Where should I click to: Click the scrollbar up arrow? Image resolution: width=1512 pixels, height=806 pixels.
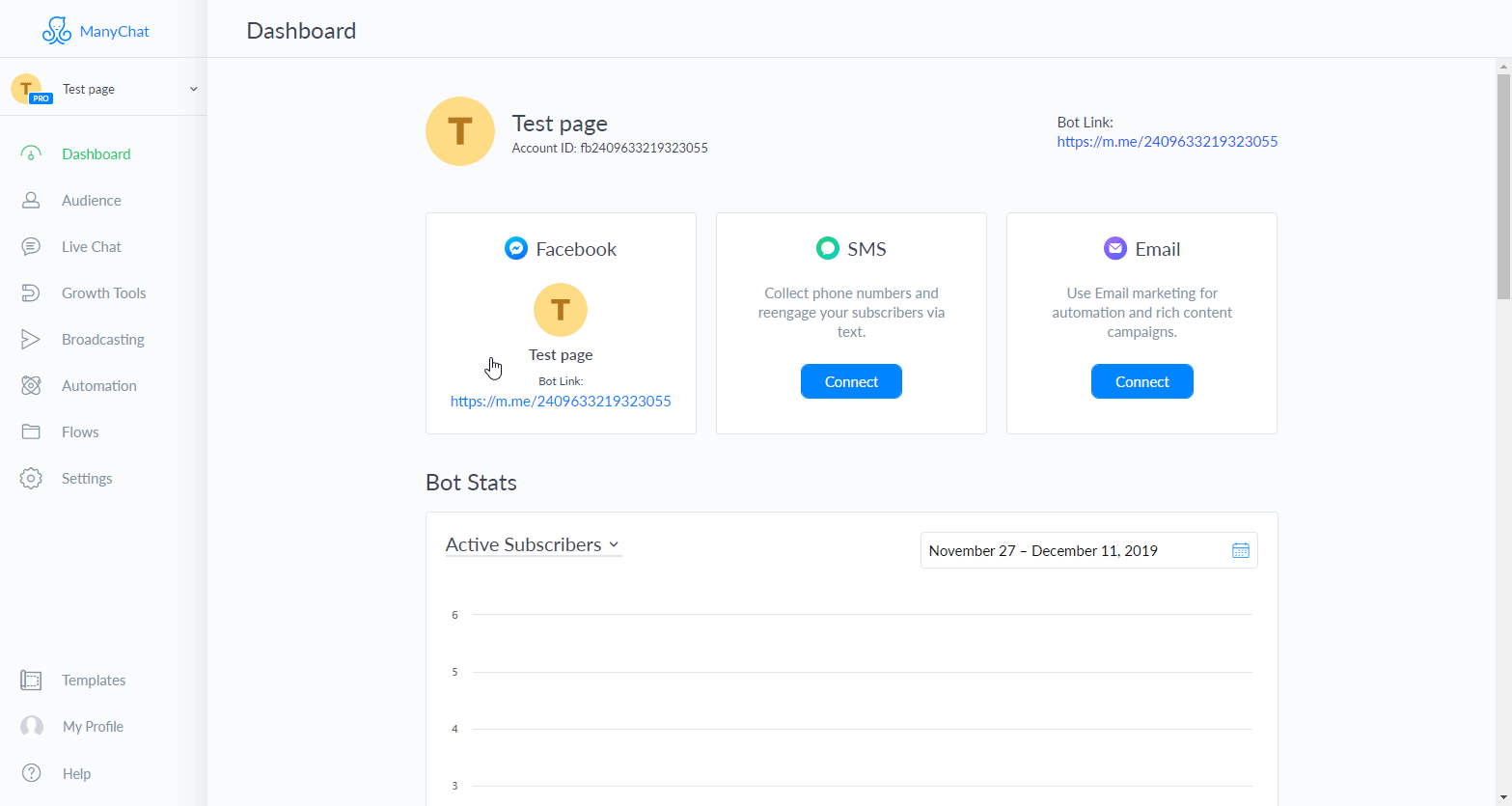coord(1503,66)
